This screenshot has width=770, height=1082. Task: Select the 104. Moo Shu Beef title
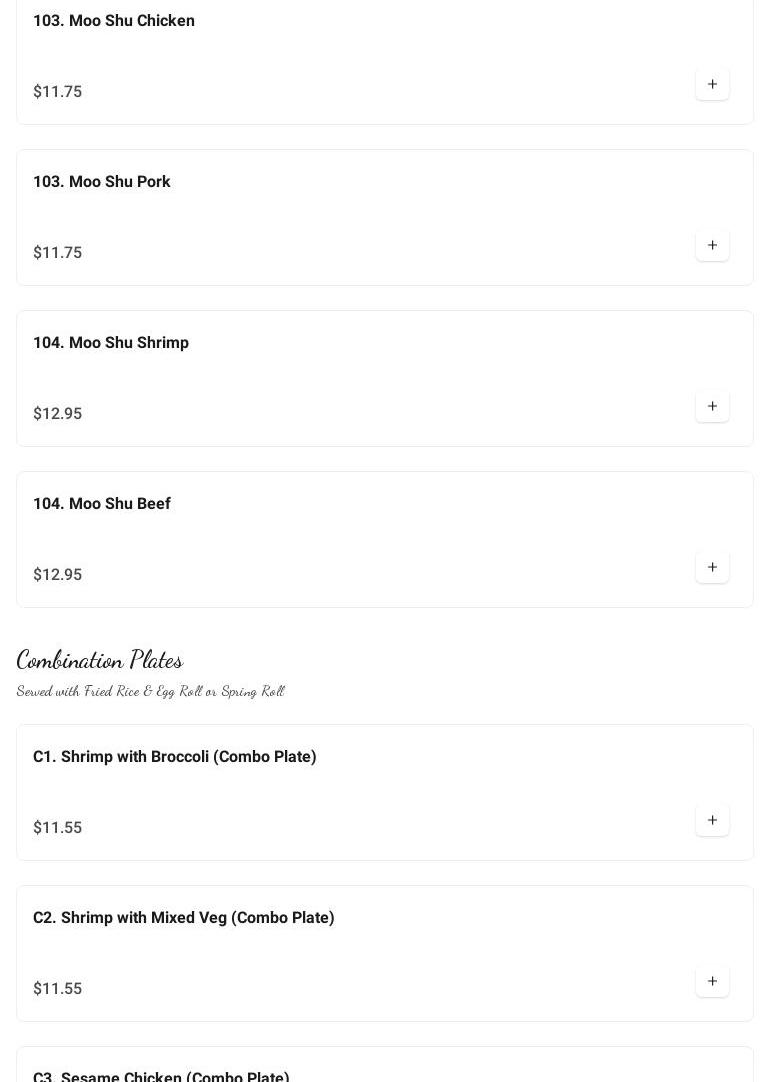pyautogui.click(x=102, y=504)
